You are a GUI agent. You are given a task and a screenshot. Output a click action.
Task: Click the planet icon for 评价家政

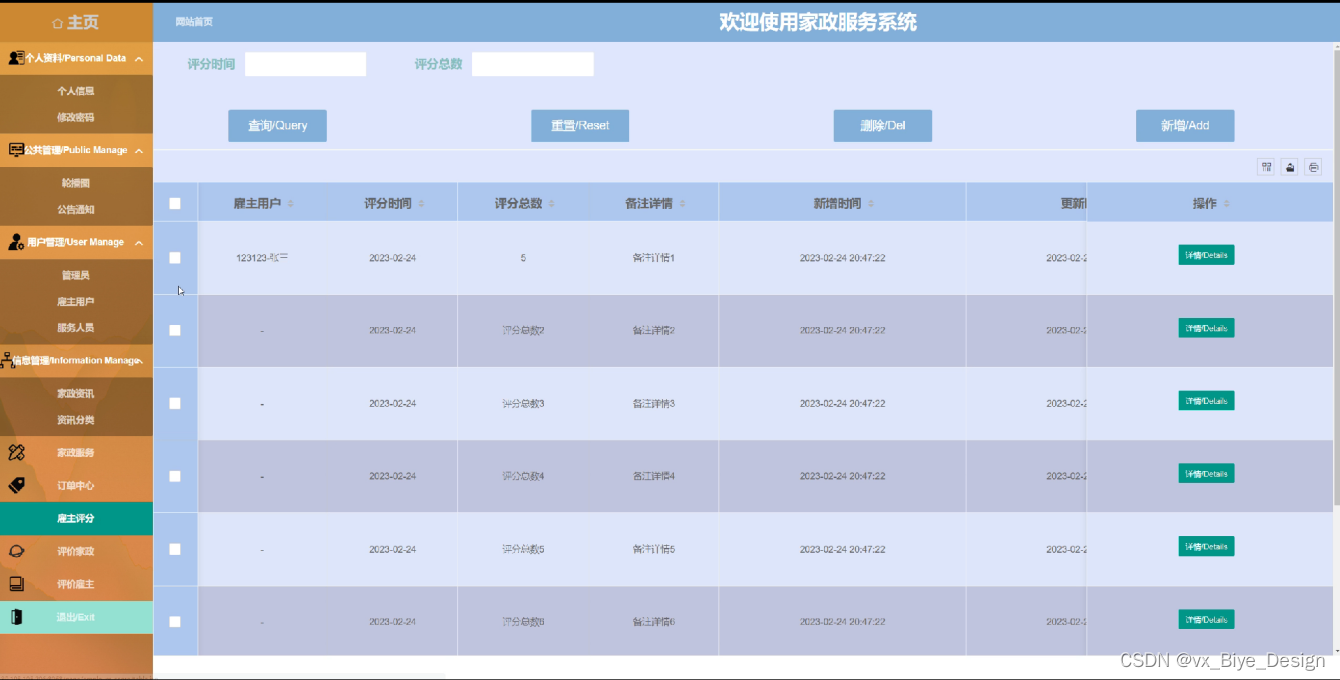coord(16,551)
